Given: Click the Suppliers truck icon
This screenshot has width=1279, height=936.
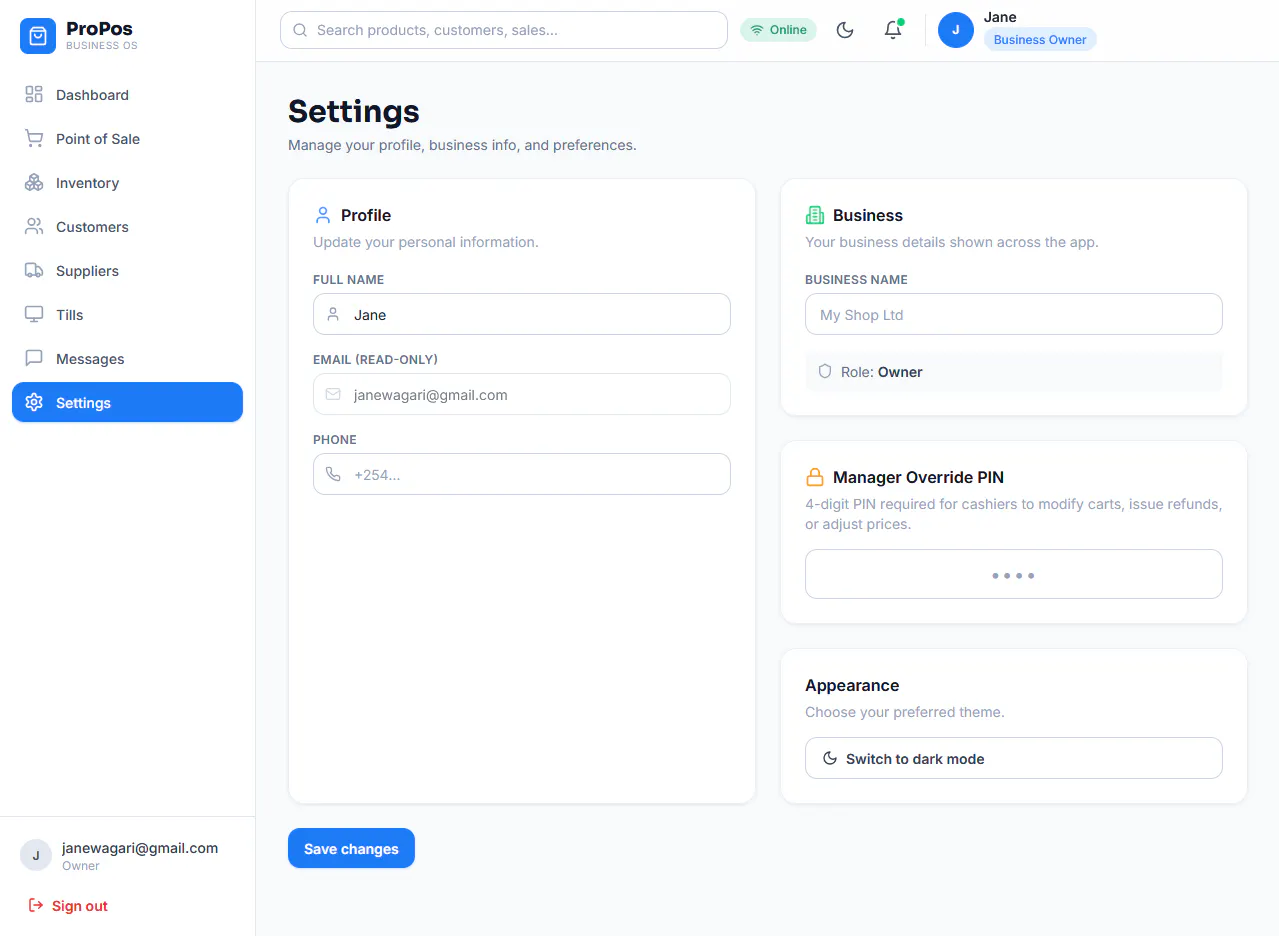Looking at the screenshot, I should 34,270.
